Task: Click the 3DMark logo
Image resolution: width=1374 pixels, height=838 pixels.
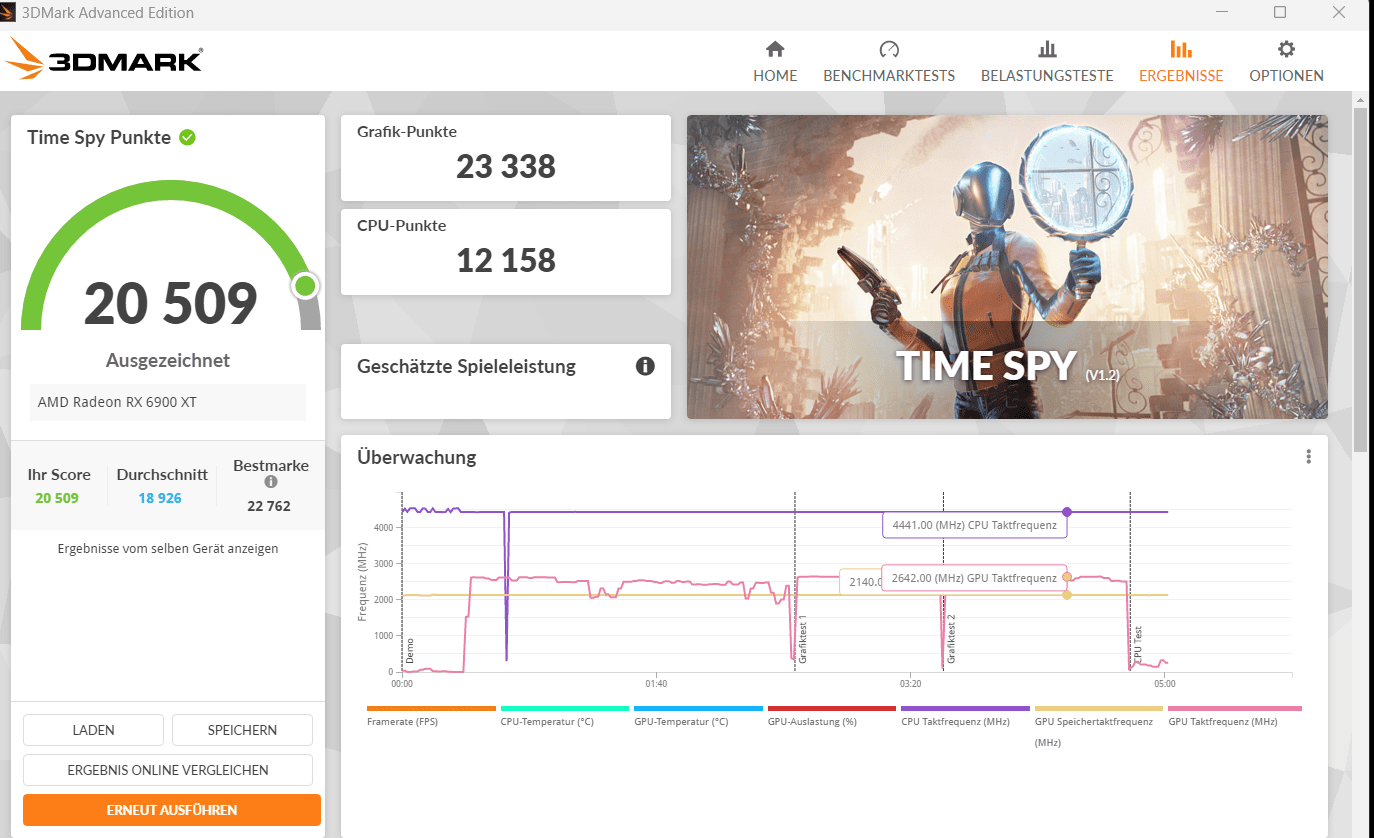Action: point(104,59)
